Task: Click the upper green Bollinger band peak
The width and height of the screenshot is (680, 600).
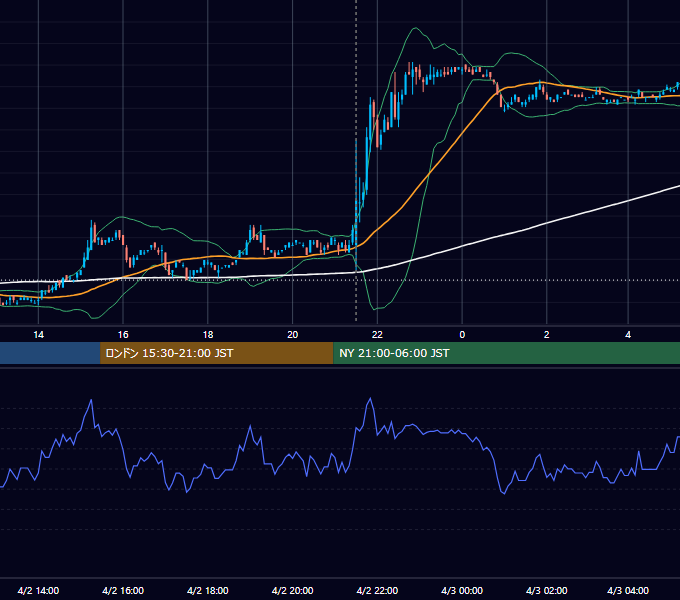Action: pyautogui.click(x=415, y=29)
